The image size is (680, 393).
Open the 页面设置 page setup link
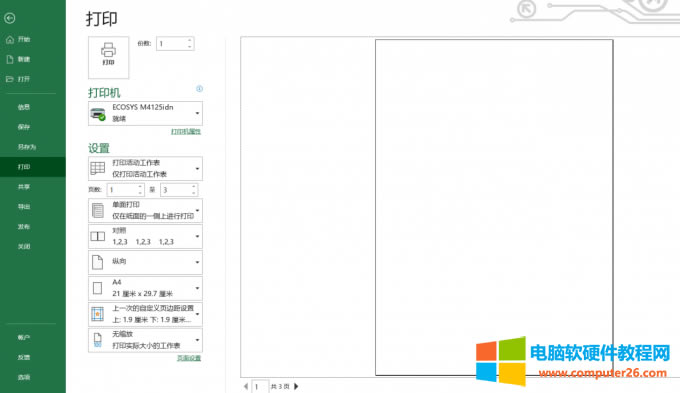tap(189, 358)
